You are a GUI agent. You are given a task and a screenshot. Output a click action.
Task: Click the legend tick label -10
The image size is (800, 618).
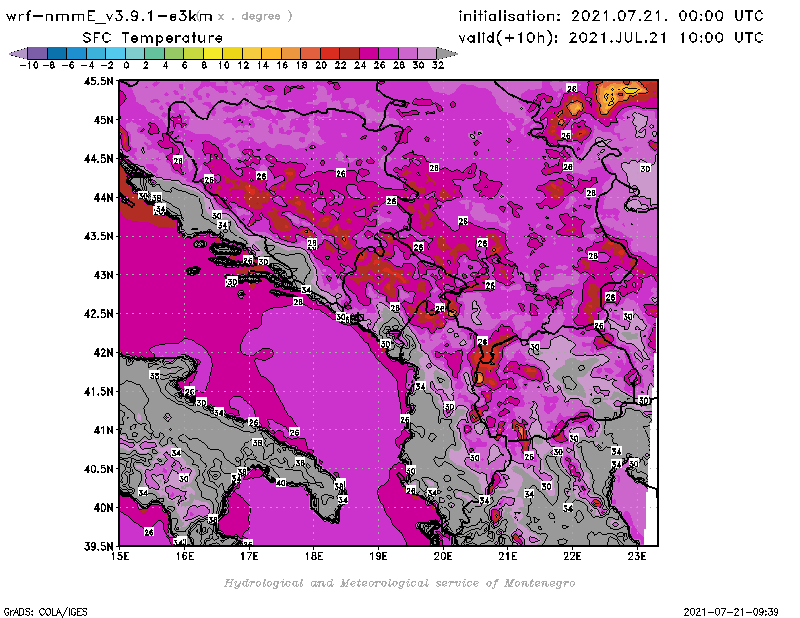[29, 65]
